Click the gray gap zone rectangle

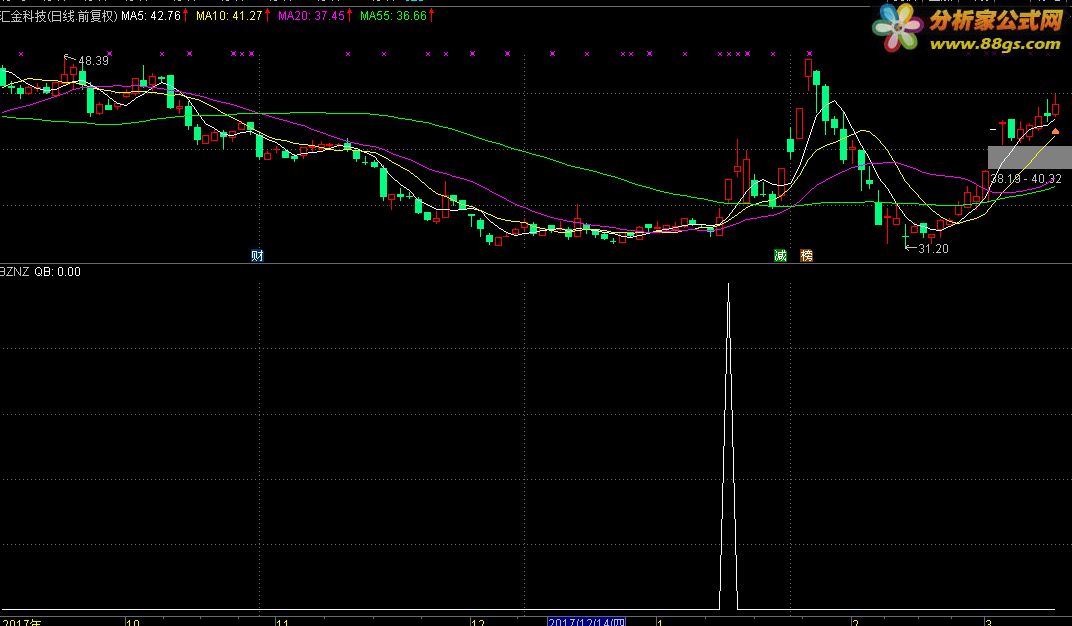coord(1030,157)
